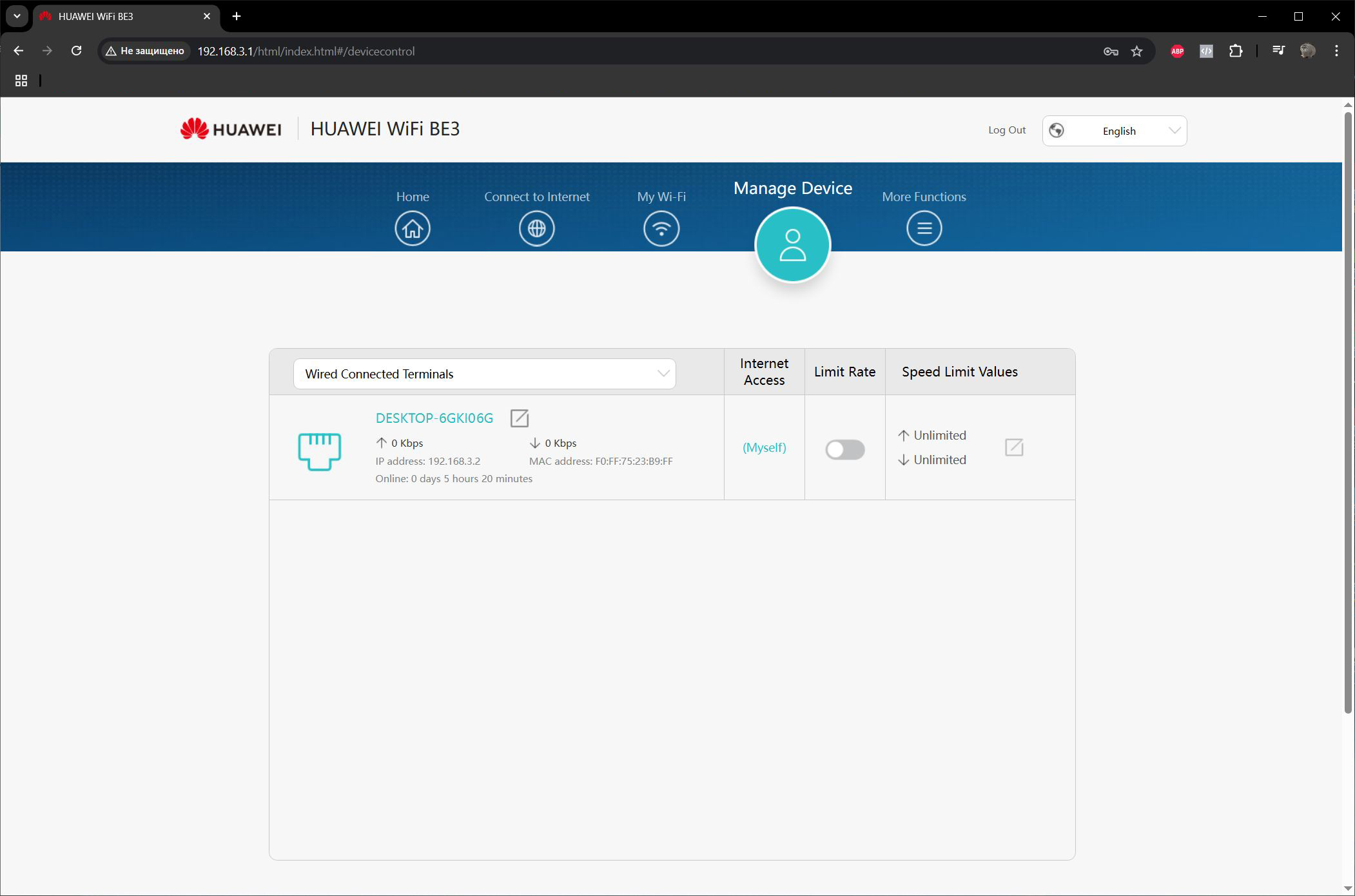Image resolution: width=1355 pixels, height=896 pixels.
Task: Open the My Wi-Fi icon
Action: tap(661, 228)
